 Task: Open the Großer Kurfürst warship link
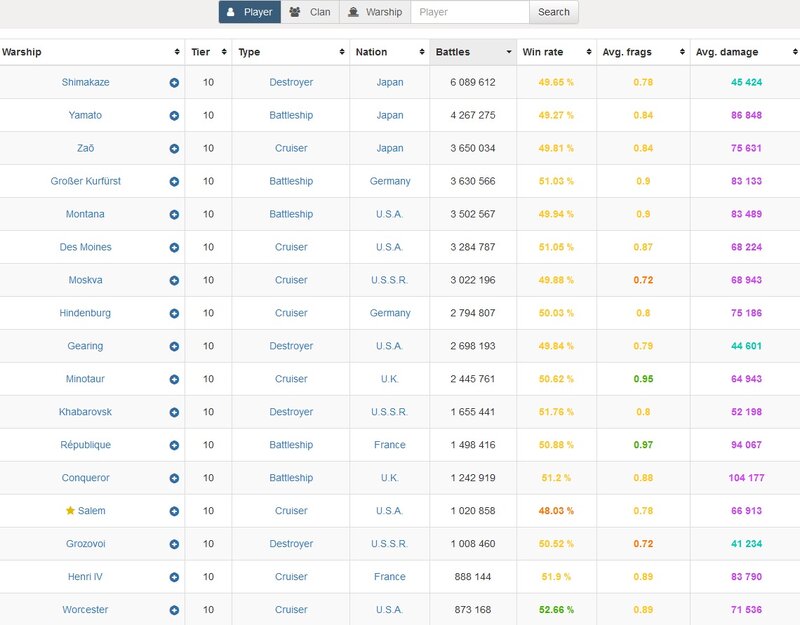click(x=85, y=181)
